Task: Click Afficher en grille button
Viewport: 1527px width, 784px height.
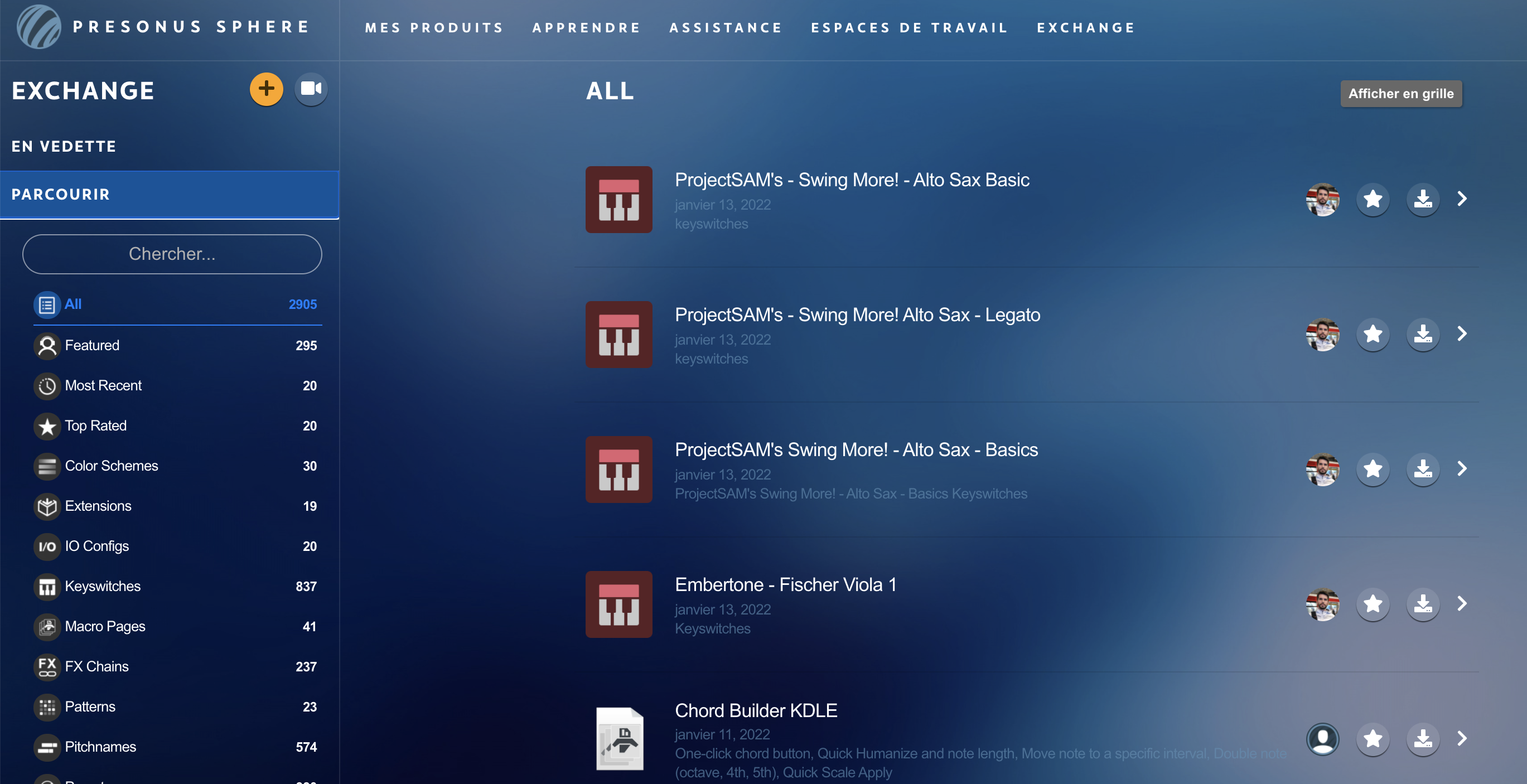Action: coord(1401,94)
